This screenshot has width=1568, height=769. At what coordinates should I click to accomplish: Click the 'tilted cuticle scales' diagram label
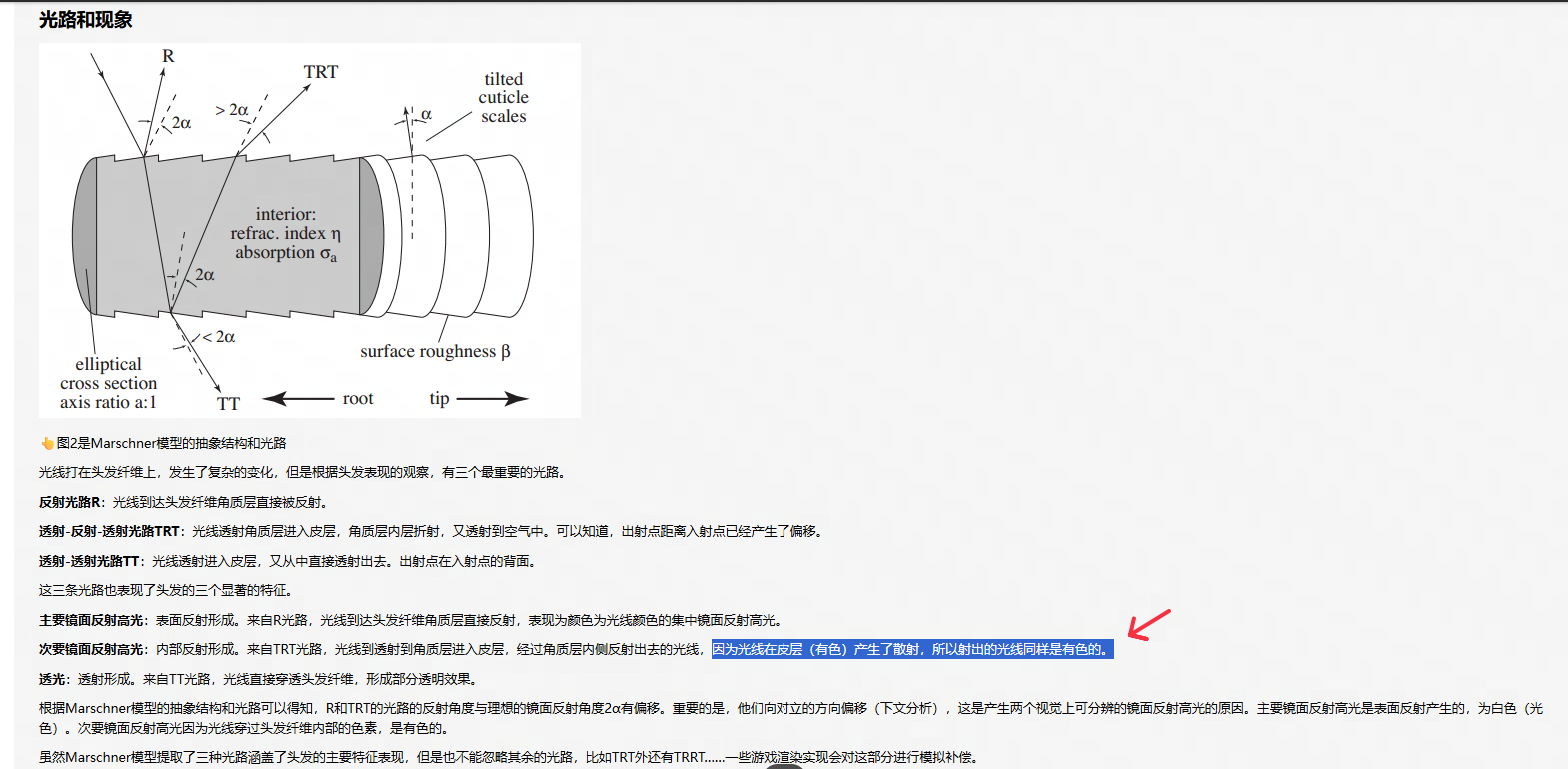click(503, 98)
